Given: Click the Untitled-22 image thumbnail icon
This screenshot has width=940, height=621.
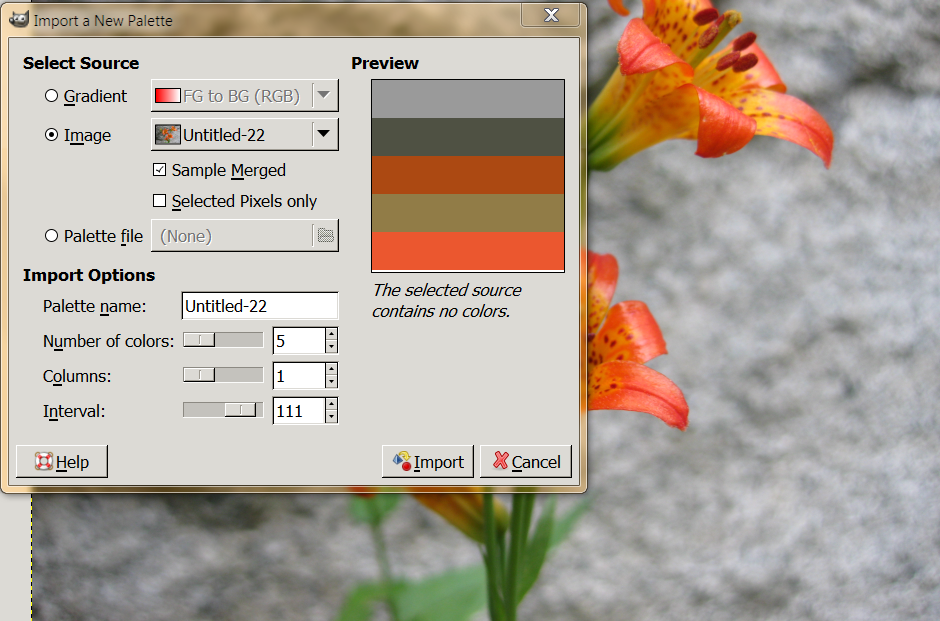Looking at the screenshot, I should [x=167, y=135].
